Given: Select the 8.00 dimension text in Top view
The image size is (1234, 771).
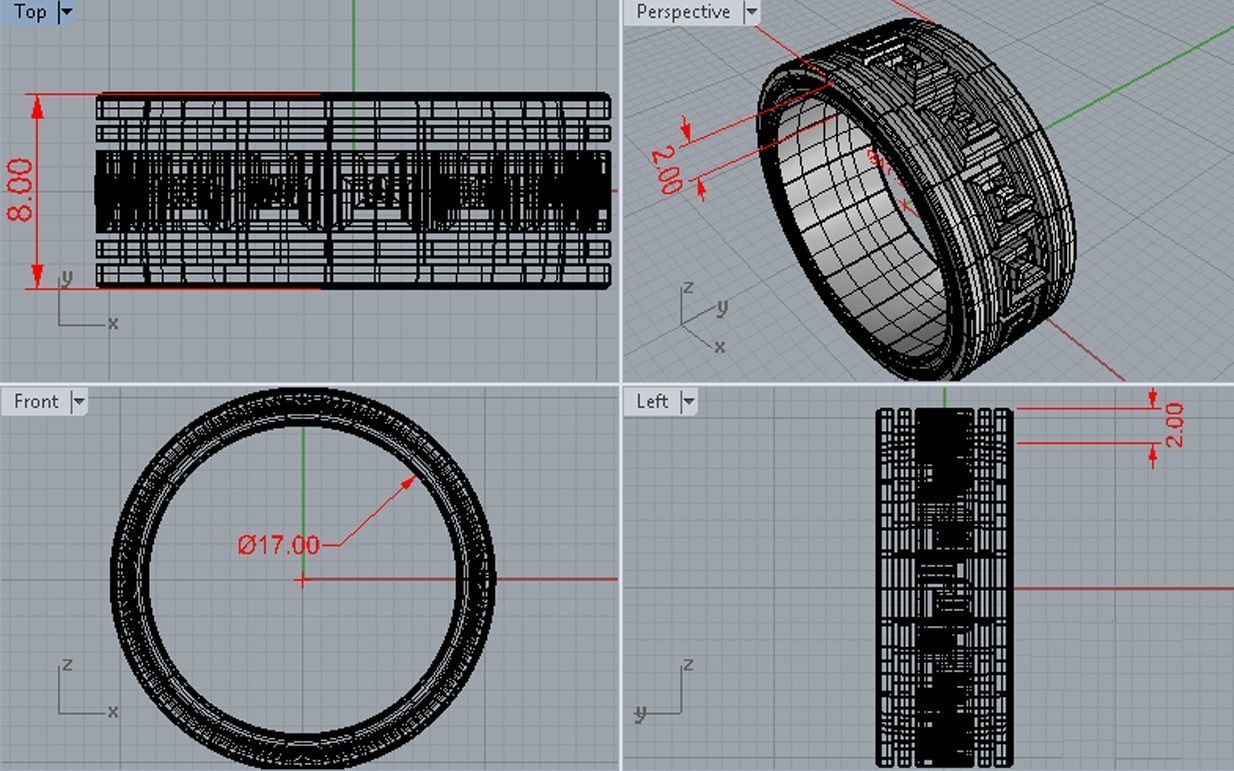Looking at the screenshot, I should point(20,190).
